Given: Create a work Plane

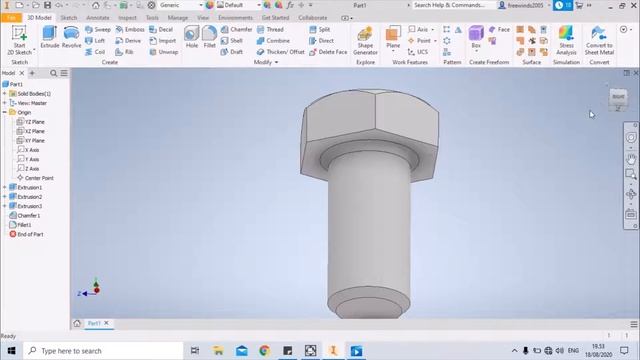Looking at the screenshot, I should (393, 38).
